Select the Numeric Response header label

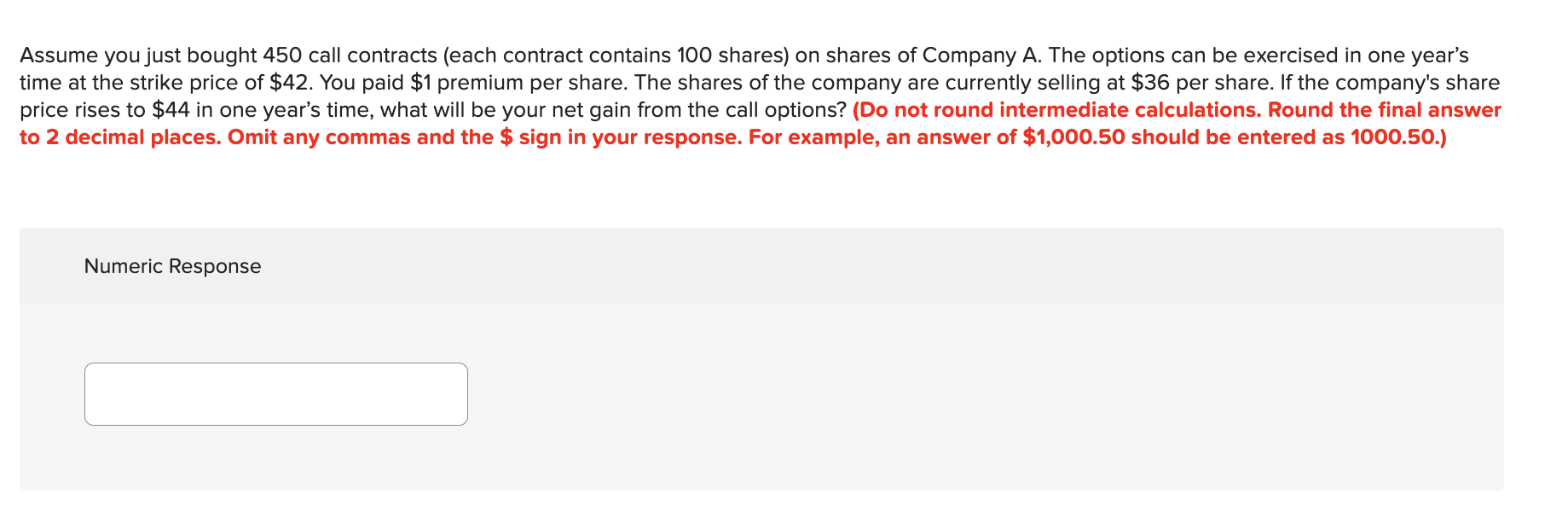click(x=172, y=265)
